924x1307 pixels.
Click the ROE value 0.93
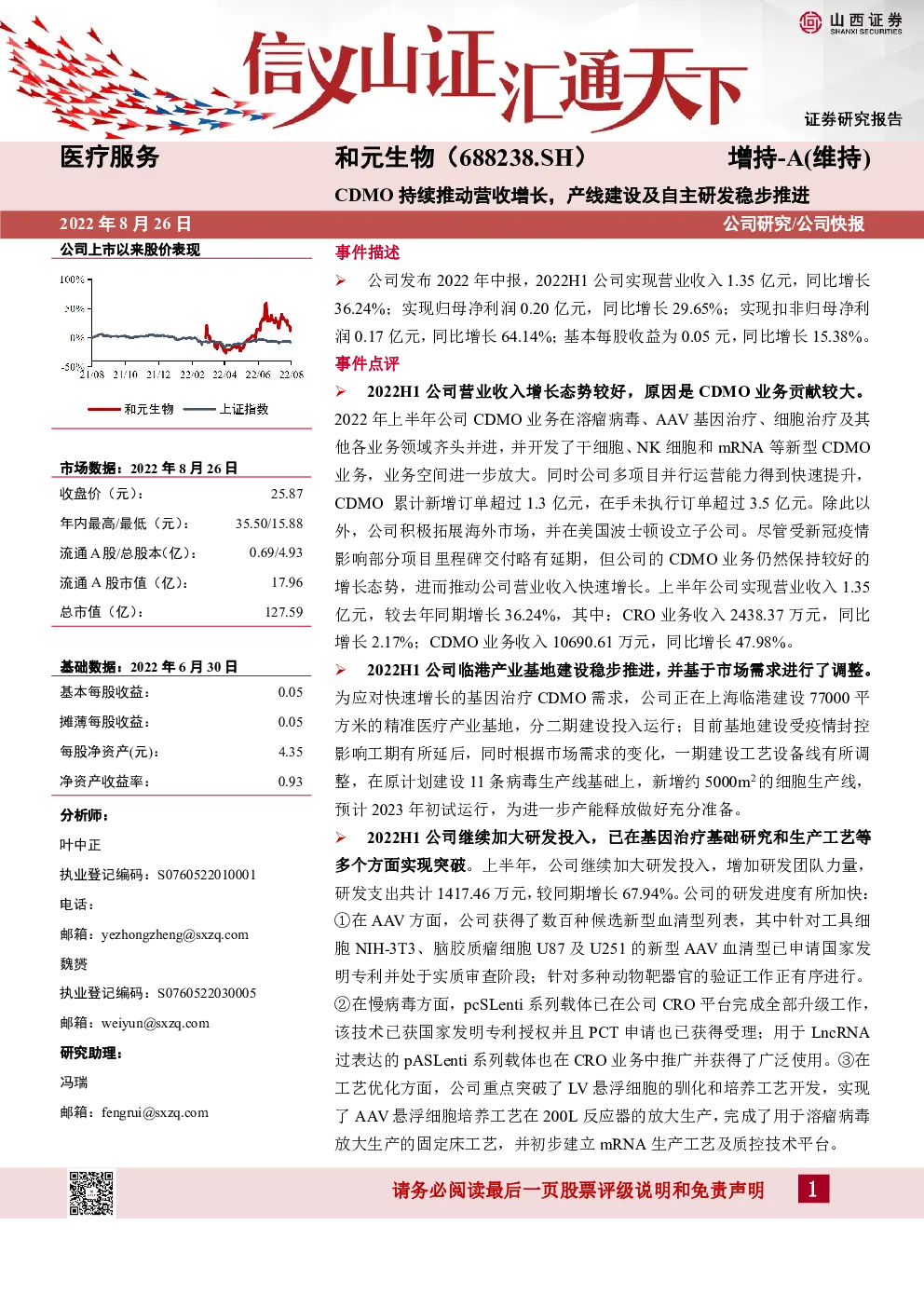pyautogui.click(x=291, y=782)
